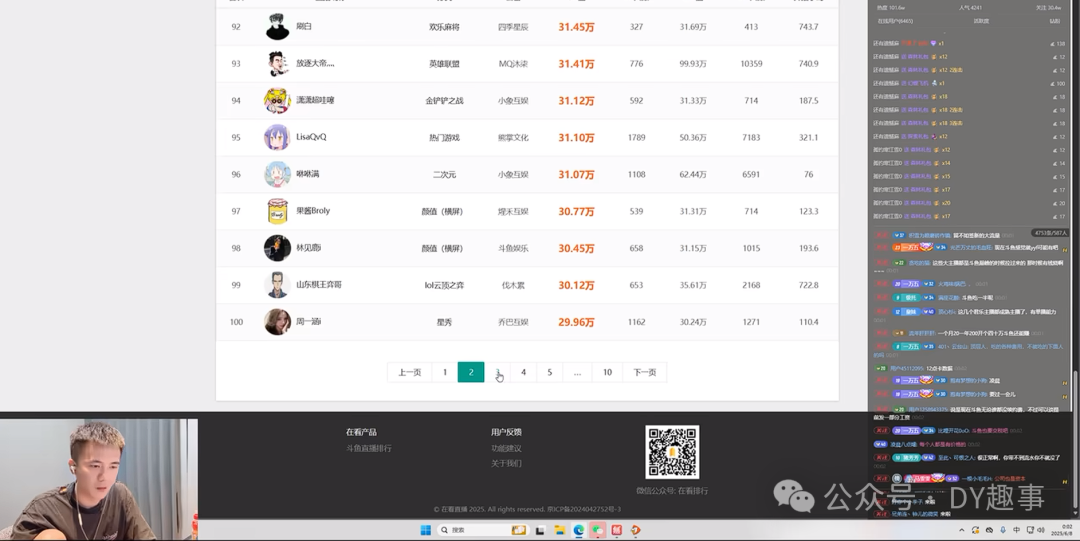Select category lol云顶之弈 in row 99
Viewport: 1080px width, 541px height.
point(444,285)
